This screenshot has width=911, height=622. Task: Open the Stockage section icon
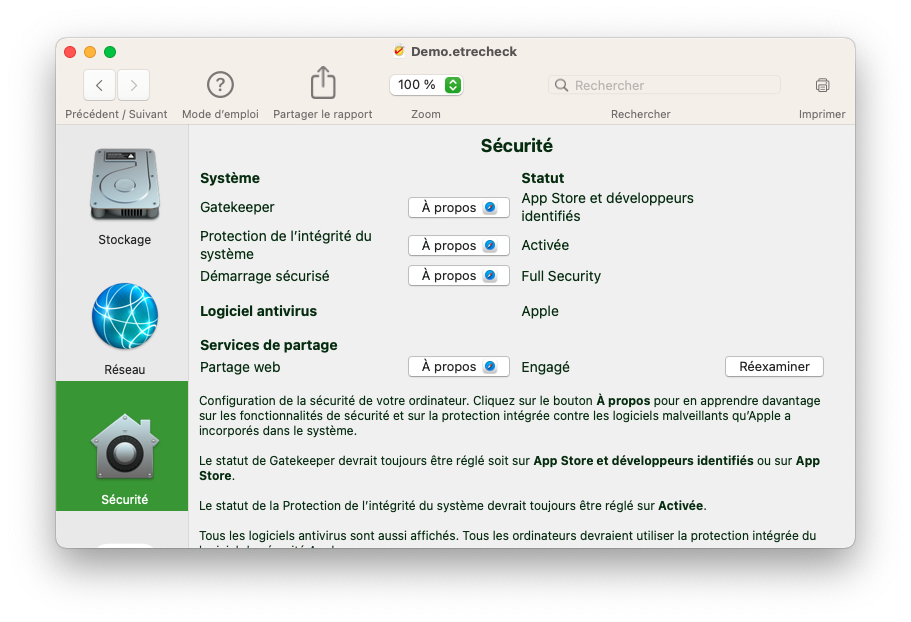(125, 184)
